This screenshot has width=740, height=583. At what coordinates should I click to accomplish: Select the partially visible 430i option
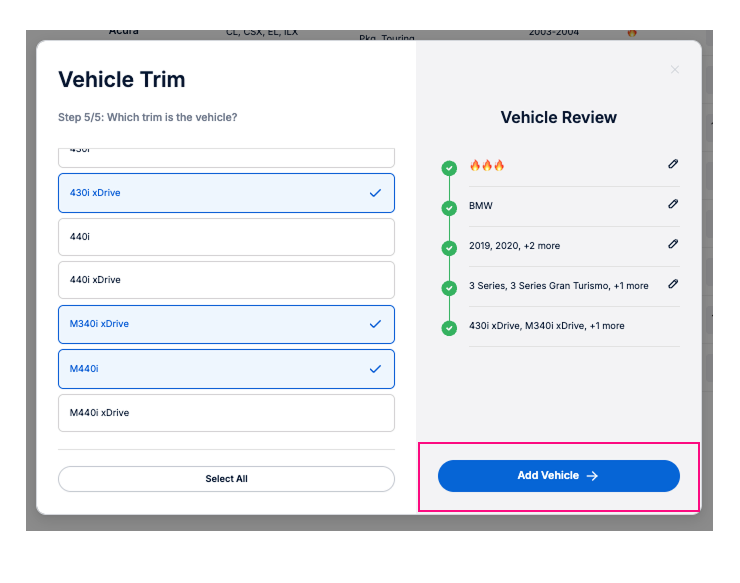[x=226, y=155]
